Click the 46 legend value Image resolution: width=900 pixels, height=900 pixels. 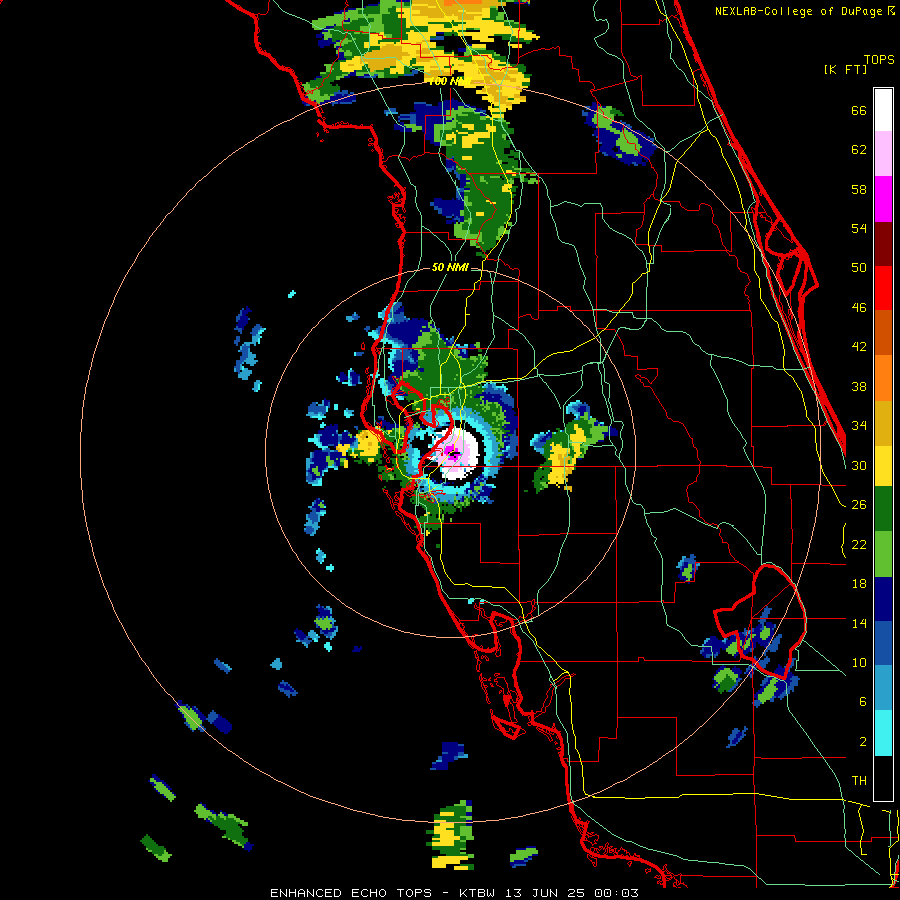pyautogui.click(x=859, y=308)
